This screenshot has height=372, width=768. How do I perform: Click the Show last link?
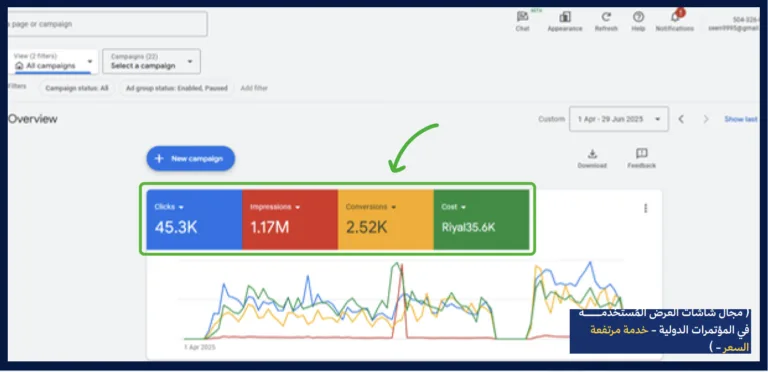741,119
